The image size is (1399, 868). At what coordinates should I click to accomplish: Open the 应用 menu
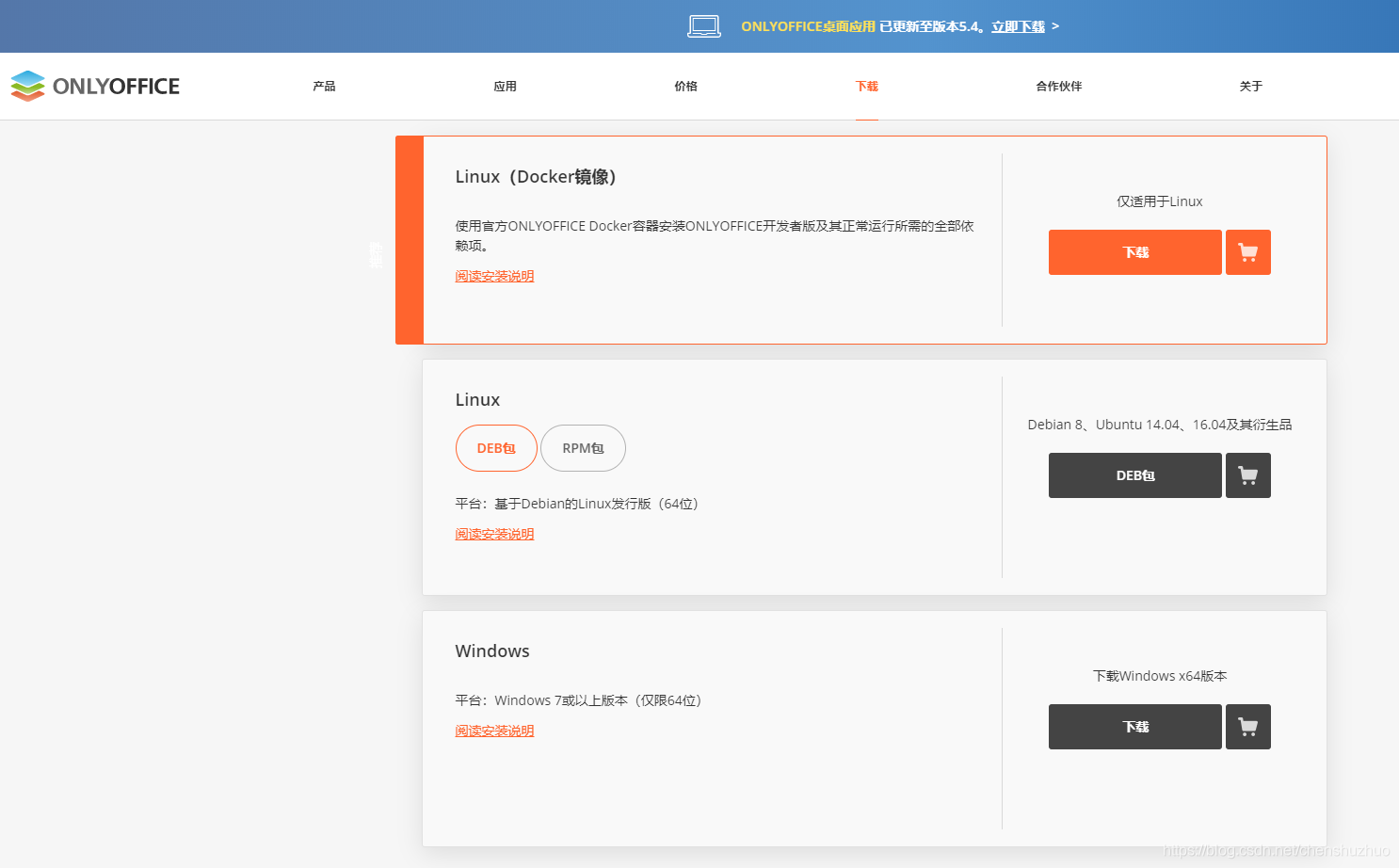pyautogui.click(x=506, y=86)
